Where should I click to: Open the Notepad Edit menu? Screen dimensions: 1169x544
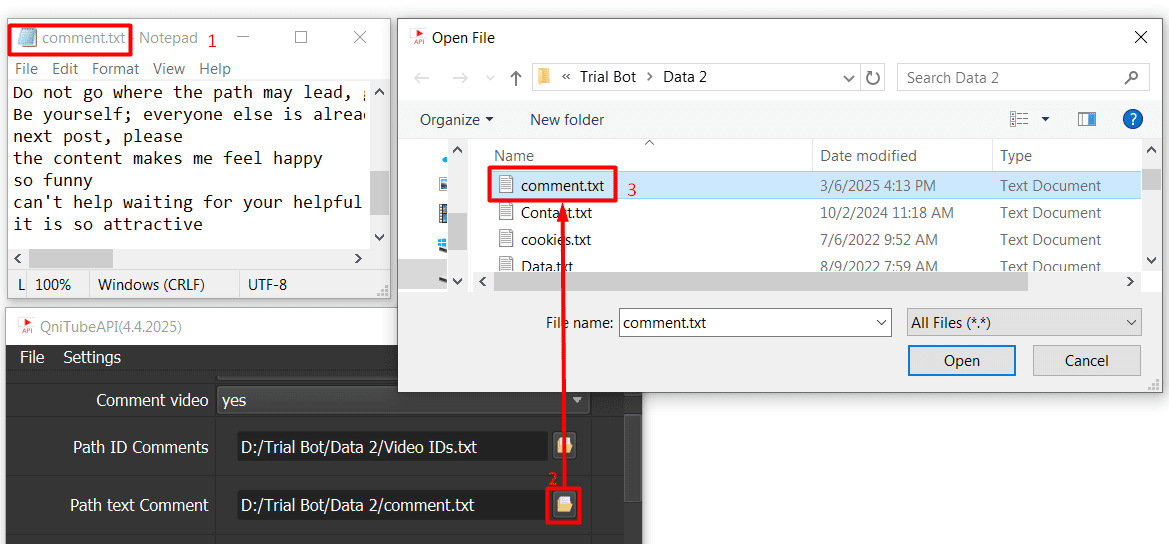pyautogui.click(x=65, y=69)
